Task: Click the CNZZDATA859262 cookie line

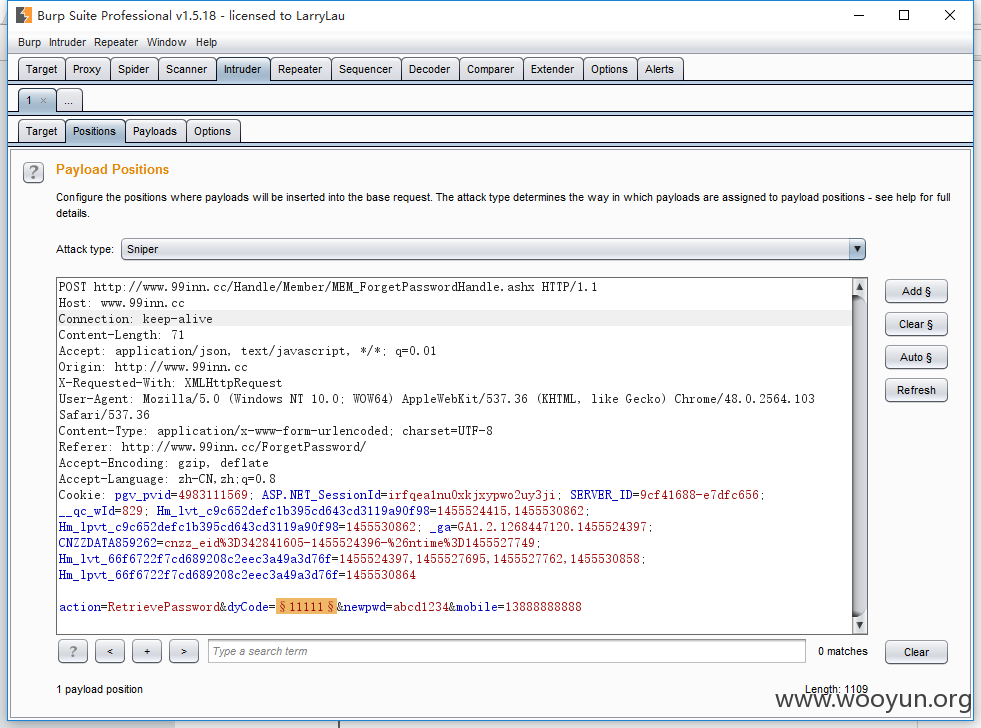Action: point(299,543)
